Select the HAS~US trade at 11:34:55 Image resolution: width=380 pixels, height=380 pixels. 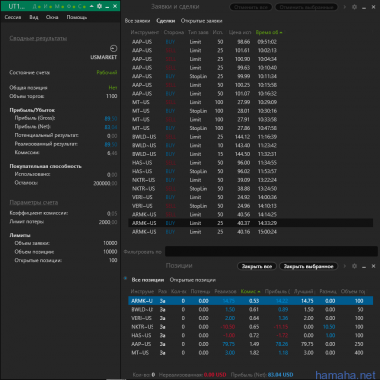tap(250, 163)
